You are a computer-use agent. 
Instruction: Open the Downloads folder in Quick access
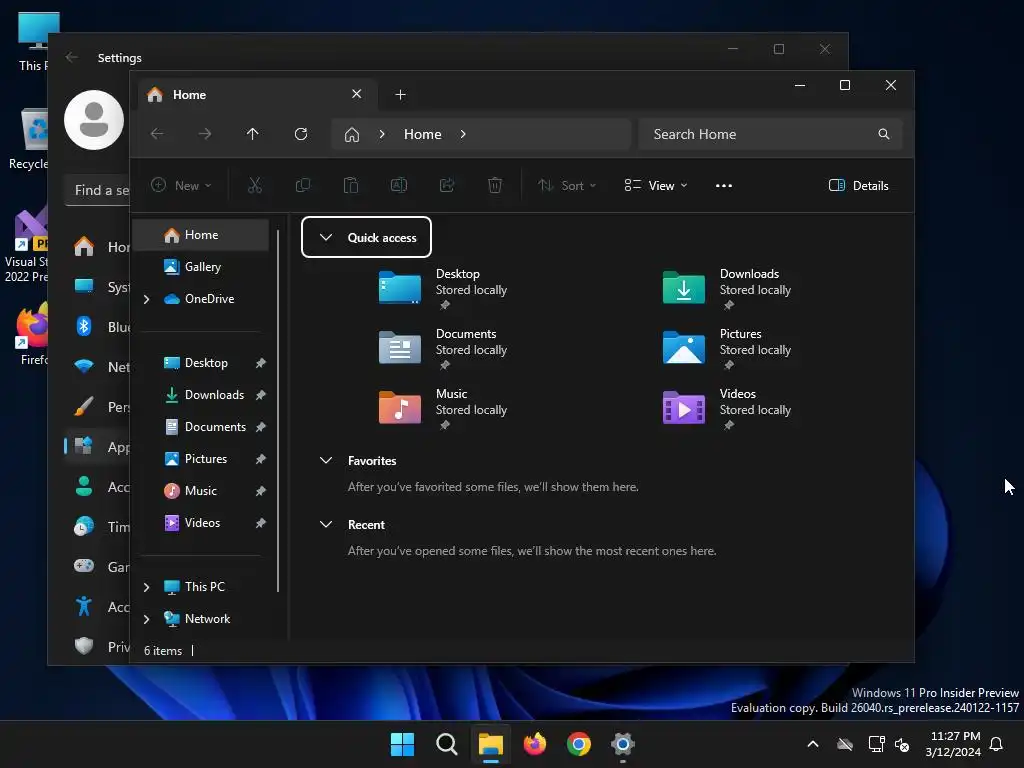(727, 289)
